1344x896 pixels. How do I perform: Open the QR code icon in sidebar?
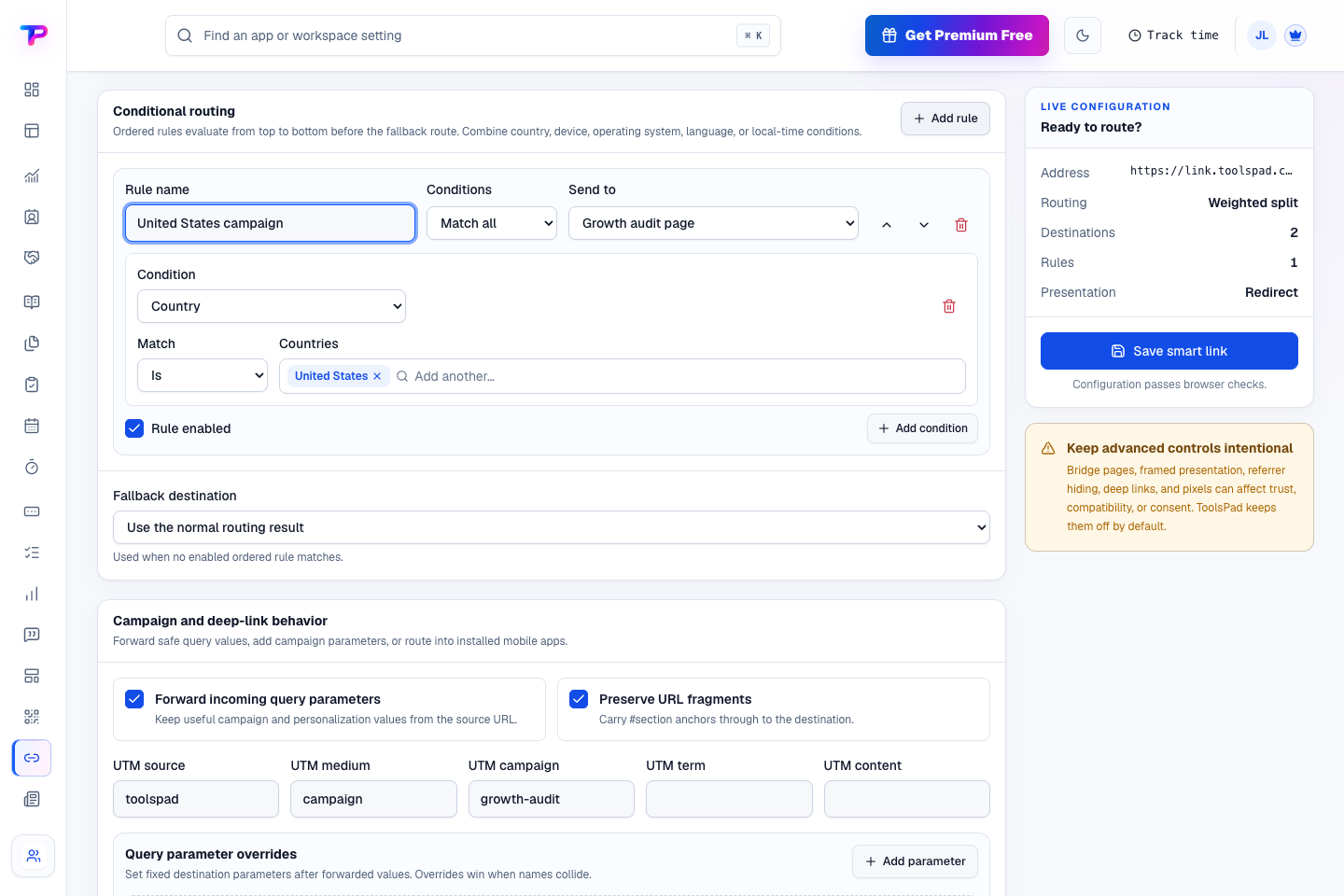(x=32, y=717)
